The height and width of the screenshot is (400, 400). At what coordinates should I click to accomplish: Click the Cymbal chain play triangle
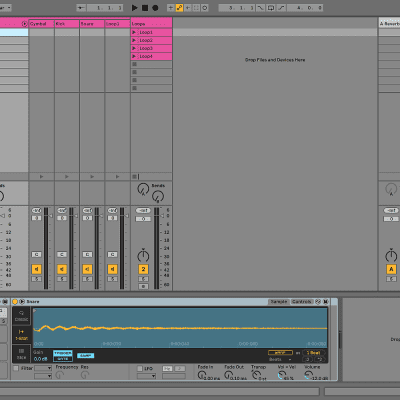pos(41,177)
